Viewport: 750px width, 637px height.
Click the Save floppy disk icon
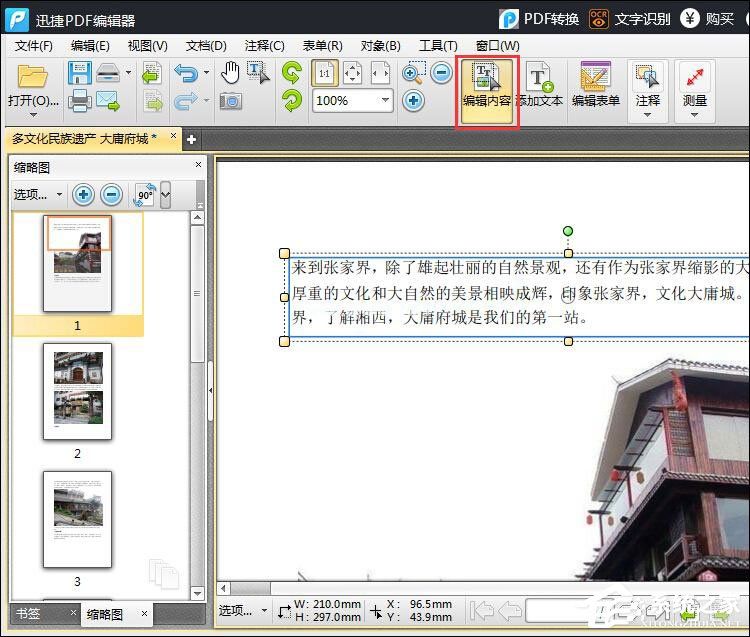[79, 73]
